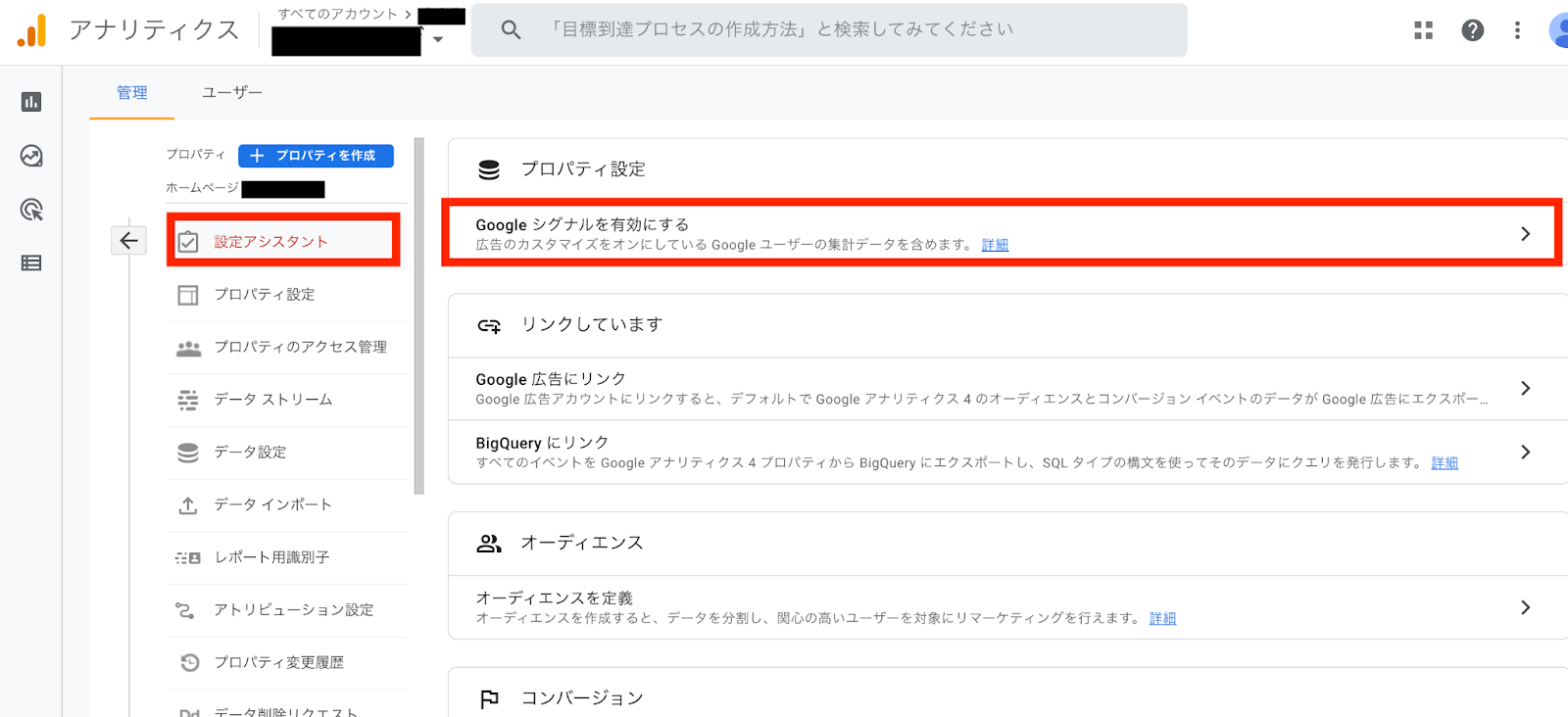The image size is (1568, 717).
Task: Click the user account avatar
Action: [x=1558, y=30]
